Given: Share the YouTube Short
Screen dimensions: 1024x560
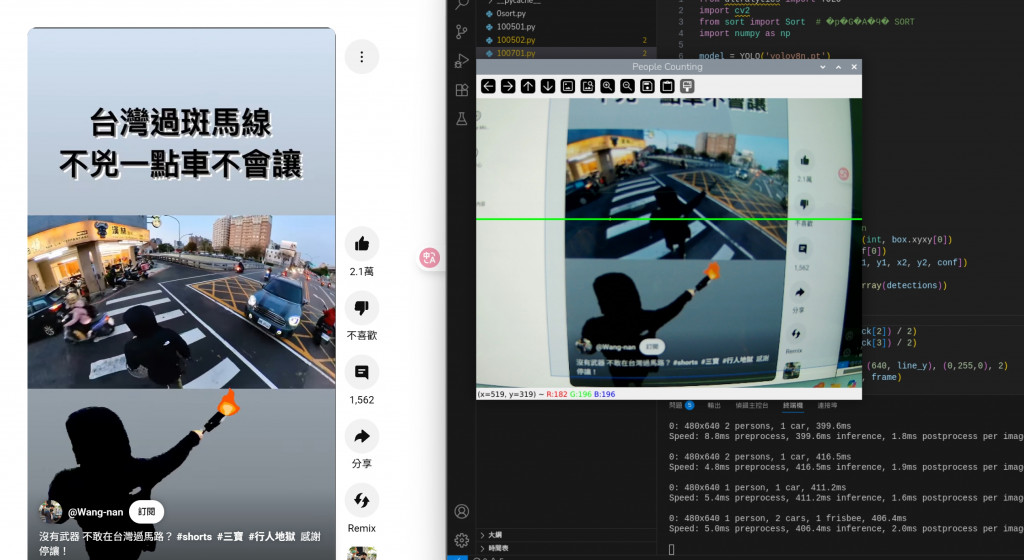Looking at the screenshot, I should click(x=362, y=436).
